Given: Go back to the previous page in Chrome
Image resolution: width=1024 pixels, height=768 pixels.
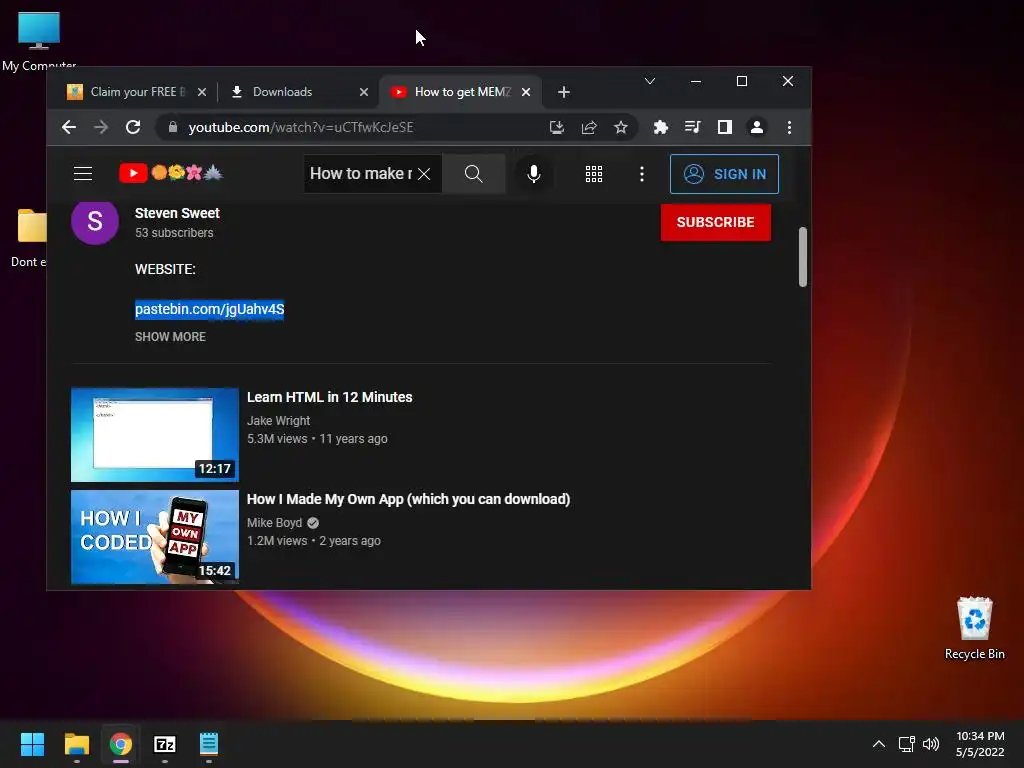Looking at the screenshot, I should coord(69,127).
